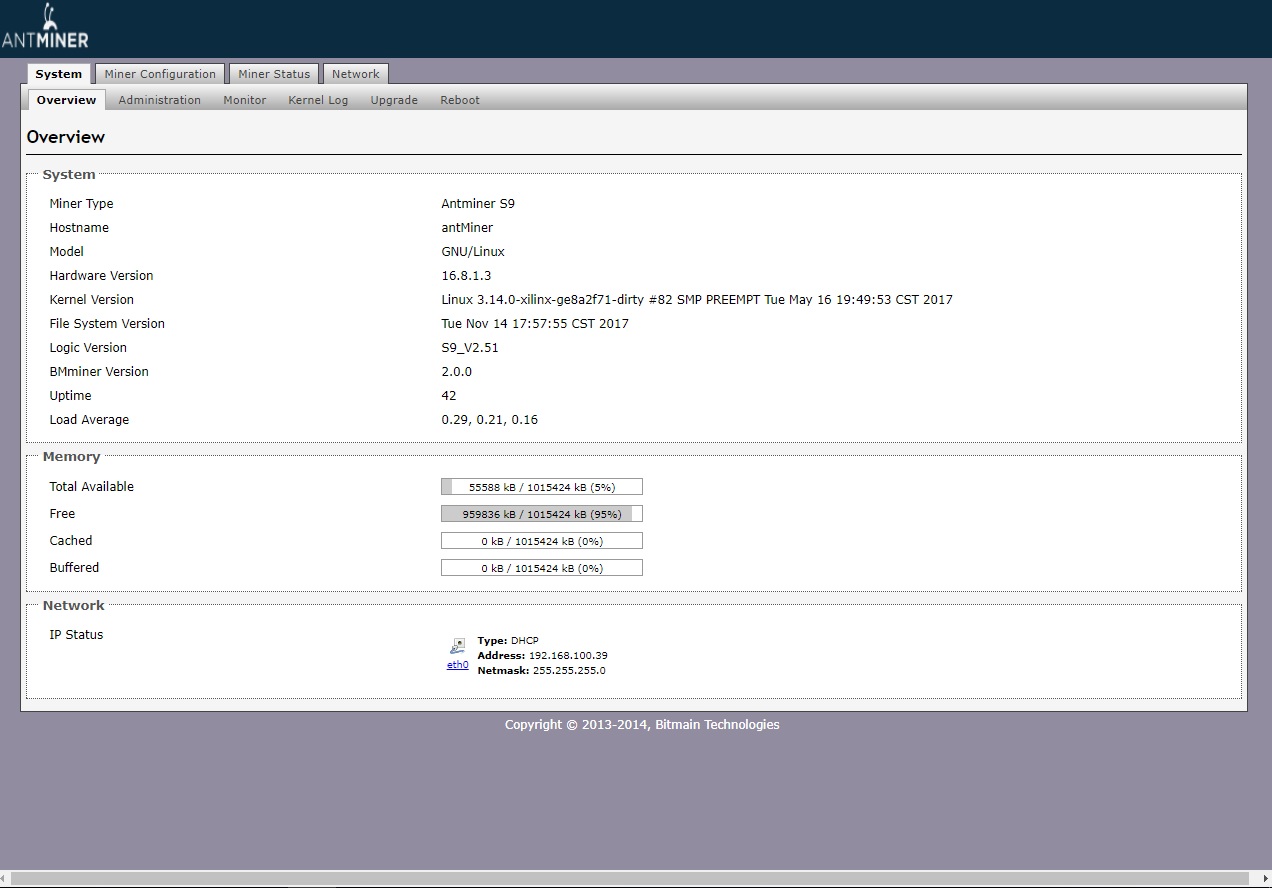The width and height of the screenshot is (1272, 888).
Task: Open the Miner Status tab
Action: click(274, 74)
